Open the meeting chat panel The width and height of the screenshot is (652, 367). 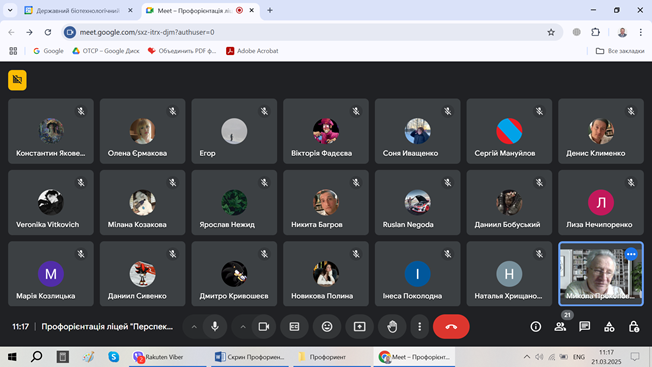click(585, 327)
